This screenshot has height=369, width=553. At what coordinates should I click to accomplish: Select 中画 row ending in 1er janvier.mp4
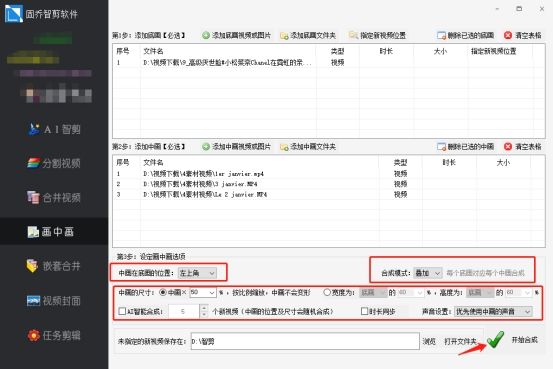tap(203, 174)
